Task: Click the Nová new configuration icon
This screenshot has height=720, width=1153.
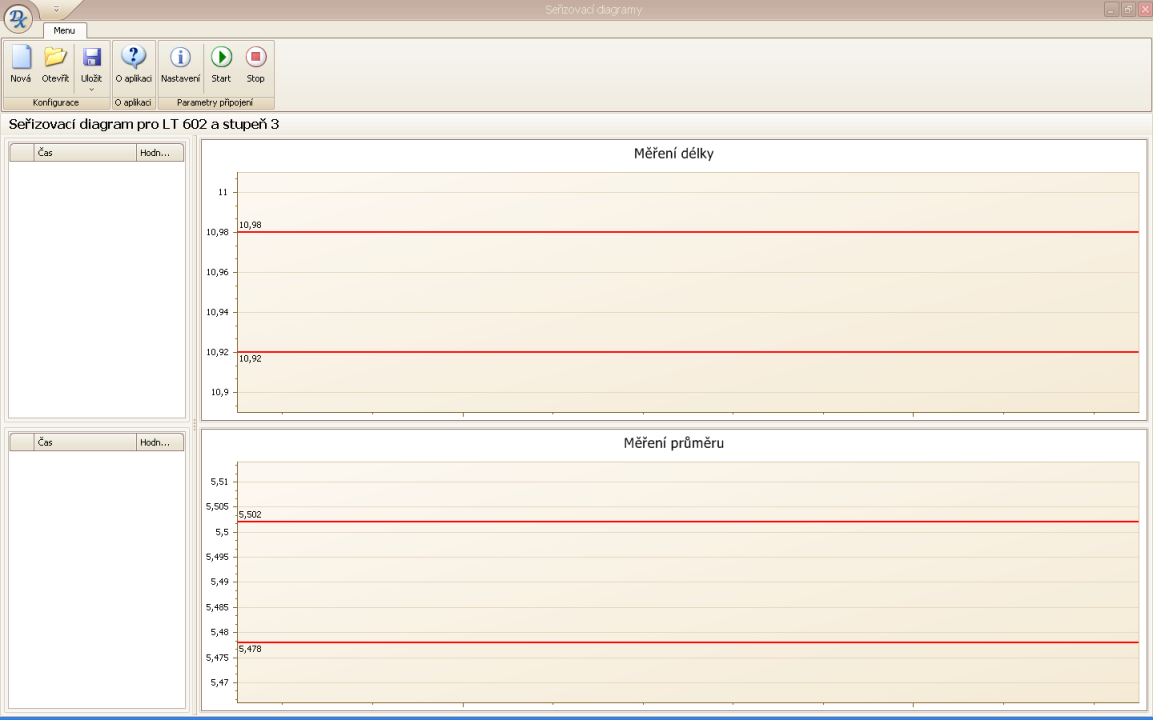Action: coord(21,65)
